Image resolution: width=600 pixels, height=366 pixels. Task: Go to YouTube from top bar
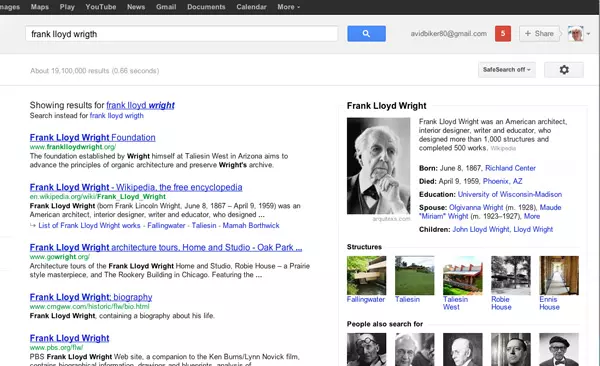point(101,7)
